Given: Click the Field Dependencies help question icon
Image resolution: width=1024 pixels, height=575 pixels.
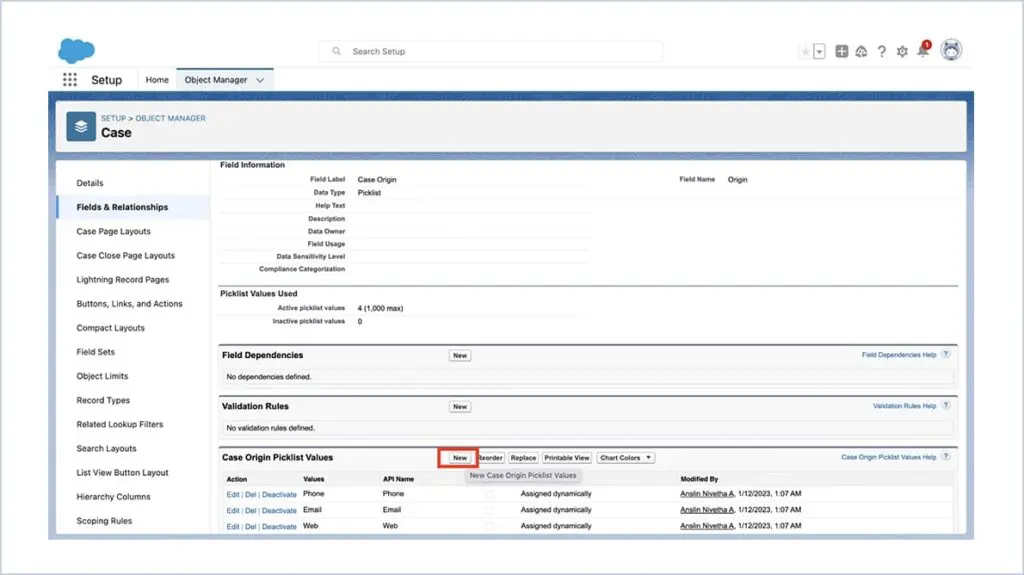Looking at the screenshot, I should tap(946, 354).
